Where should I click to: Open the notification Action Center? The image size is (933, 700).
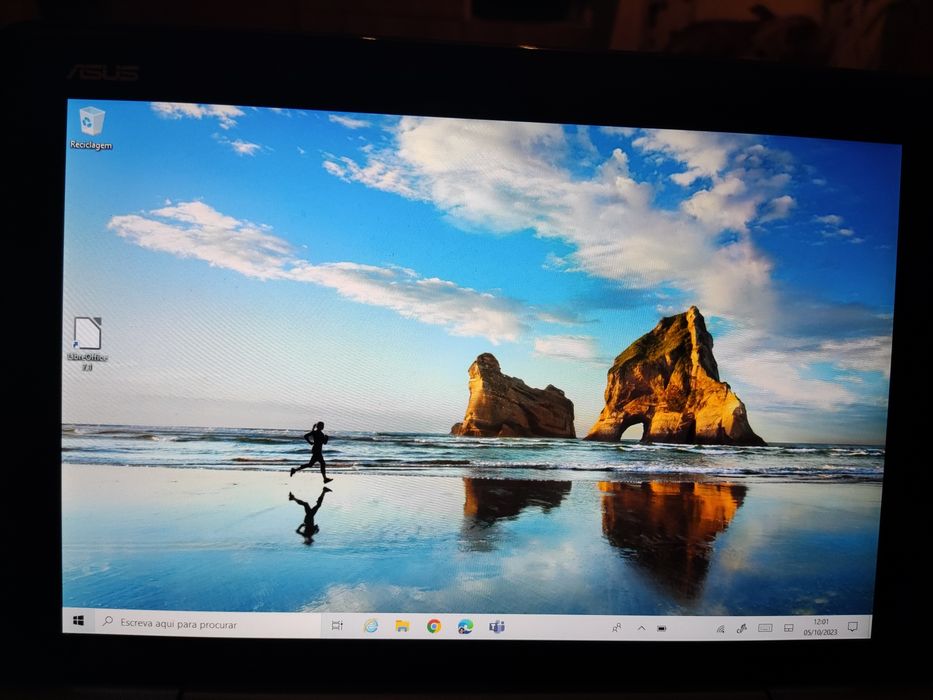point(853,627)
